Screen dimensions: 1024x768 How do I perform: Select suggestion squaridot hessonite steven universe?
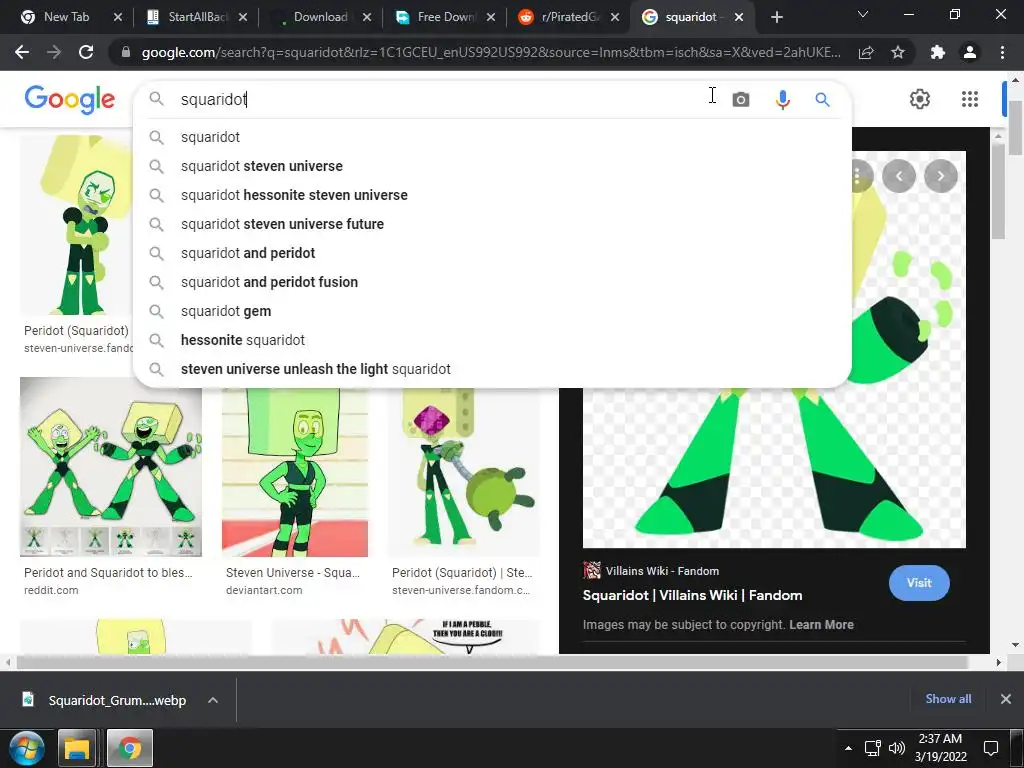click(492, 195)
